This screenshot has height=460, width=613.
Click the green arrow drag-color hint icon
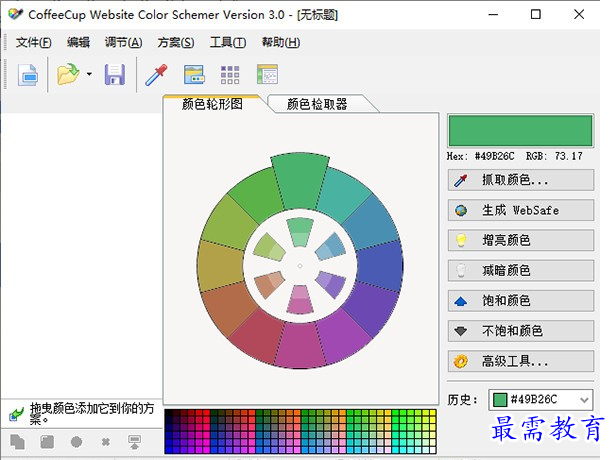[x=16, y=415]
